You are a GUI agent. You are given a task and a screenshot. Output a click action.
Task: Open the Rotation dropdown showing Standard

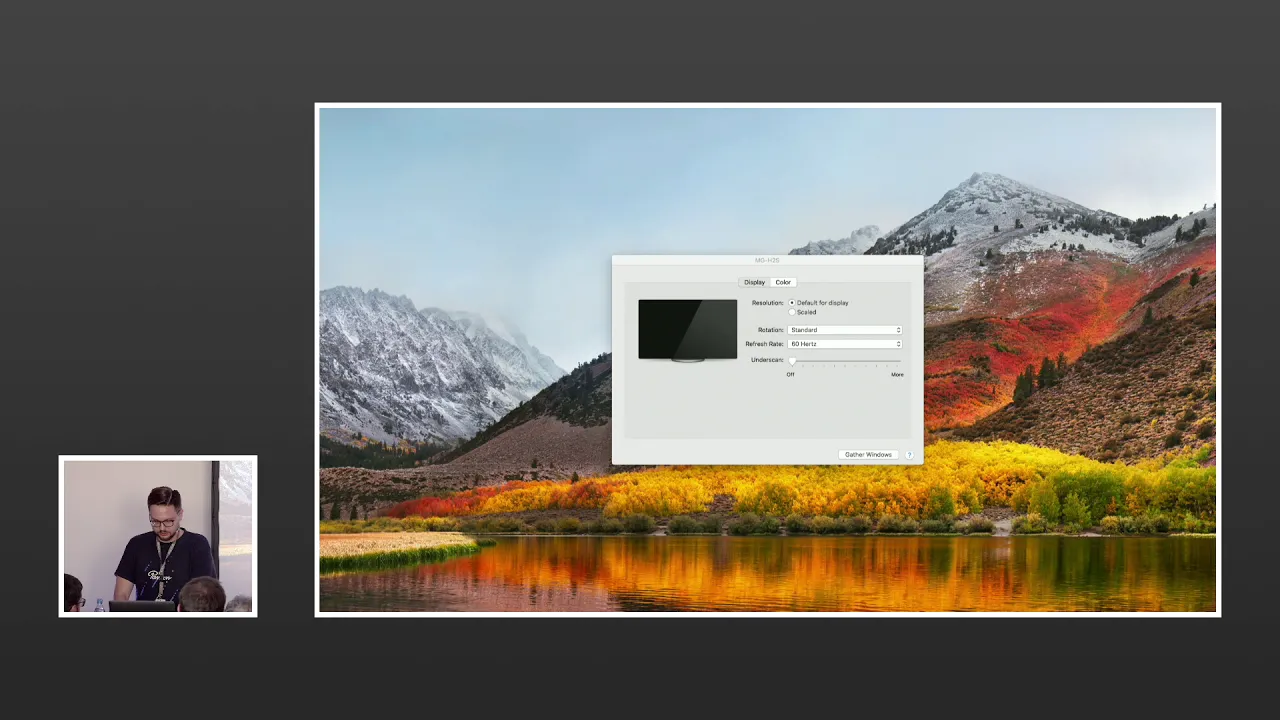tap(845, 330)
